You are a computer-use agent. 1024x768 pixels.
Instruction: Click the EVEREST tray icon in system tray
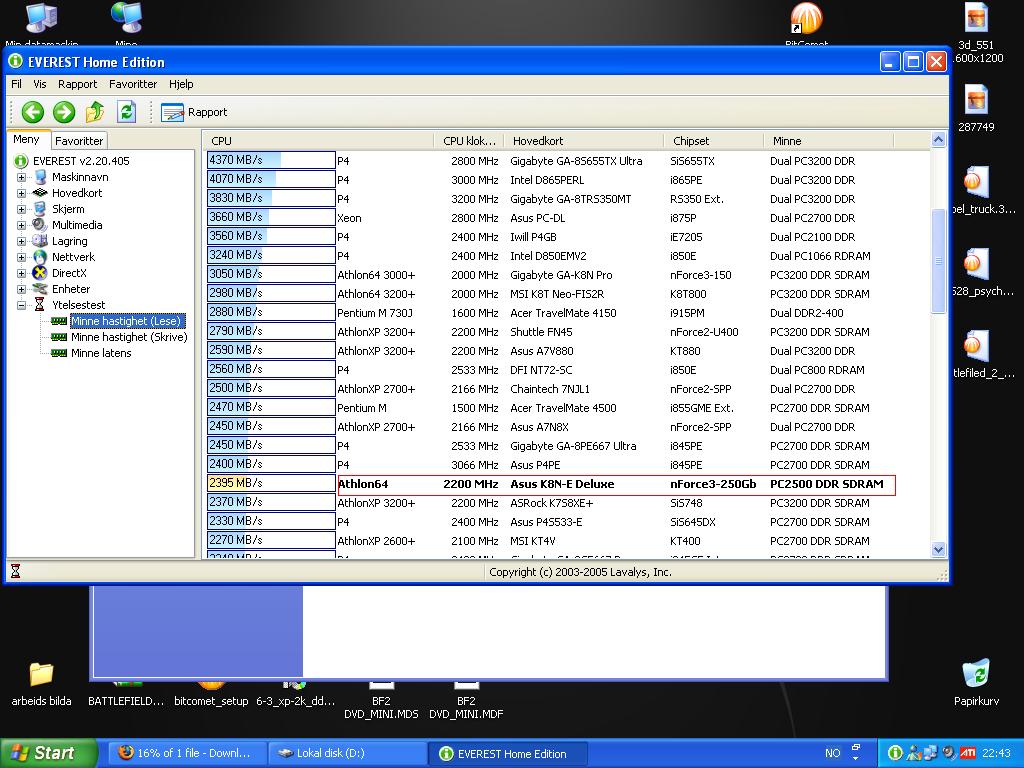(x=895, y=753)
